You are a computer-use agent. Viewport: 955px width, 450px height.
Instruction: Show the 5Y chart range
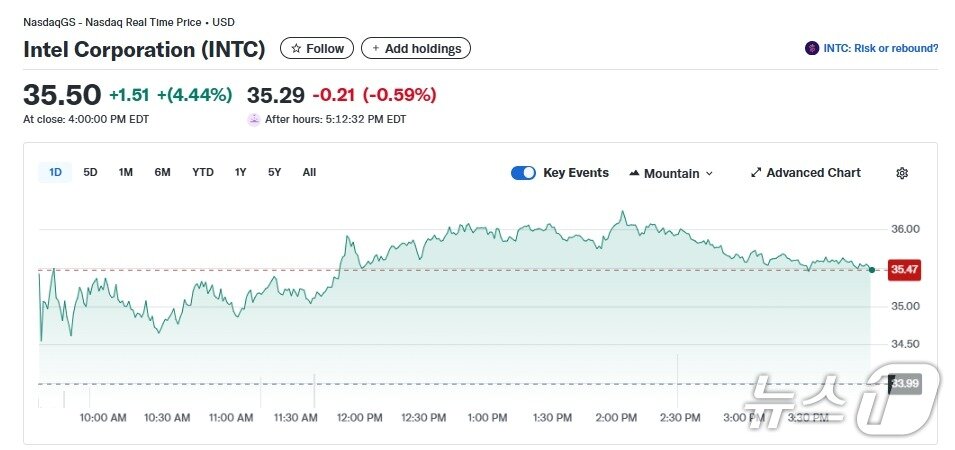click(274, 172)
